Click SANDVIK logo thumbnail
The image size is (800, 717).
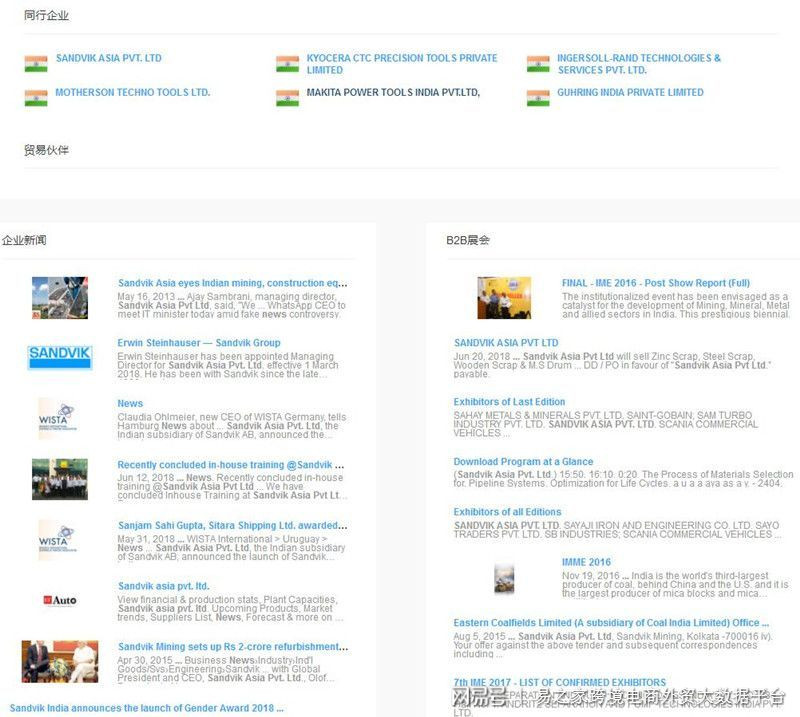point(60,356)
